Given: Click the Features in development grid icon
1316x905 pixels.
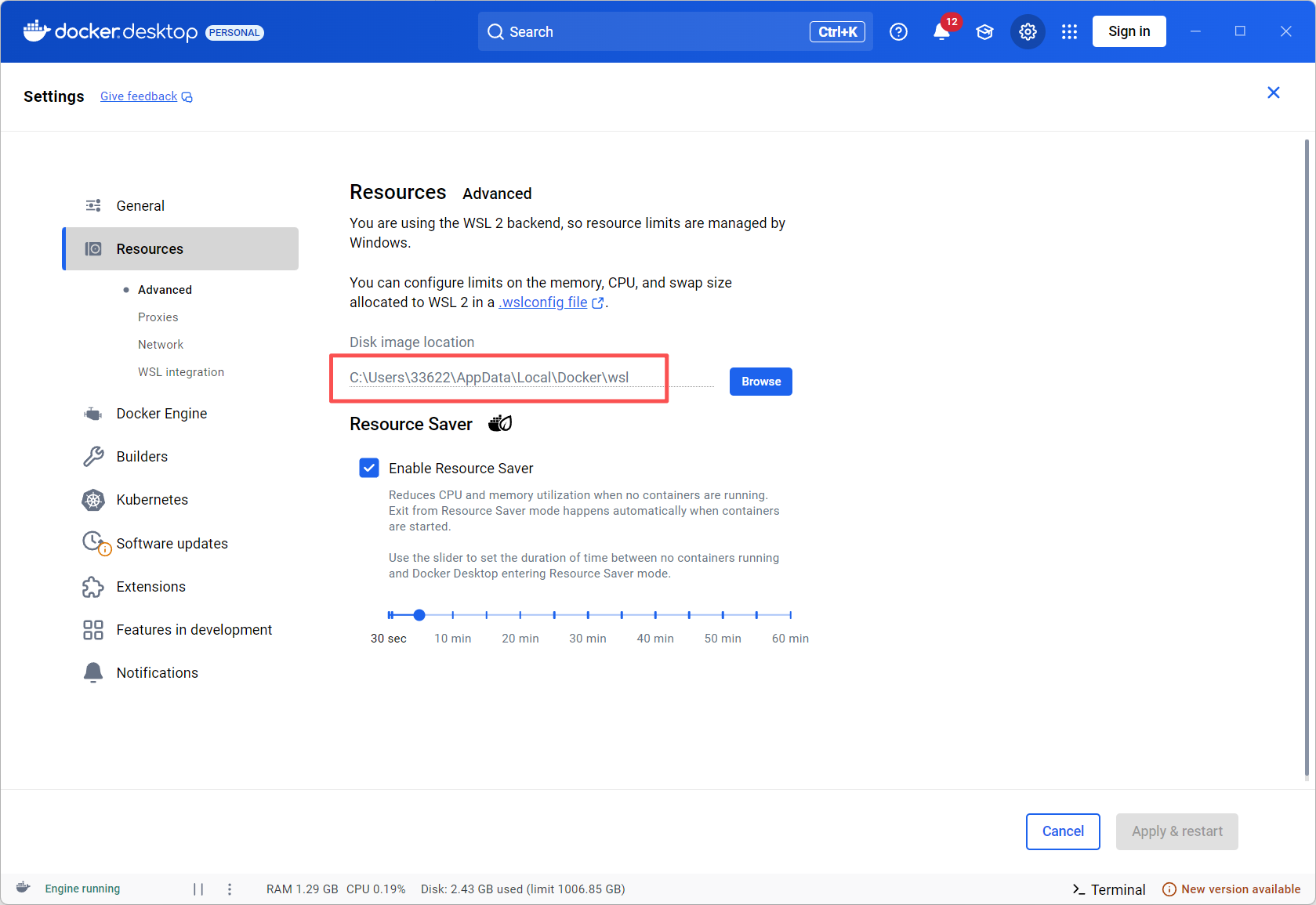Looking at the screenshot, I should click(93, 630).
